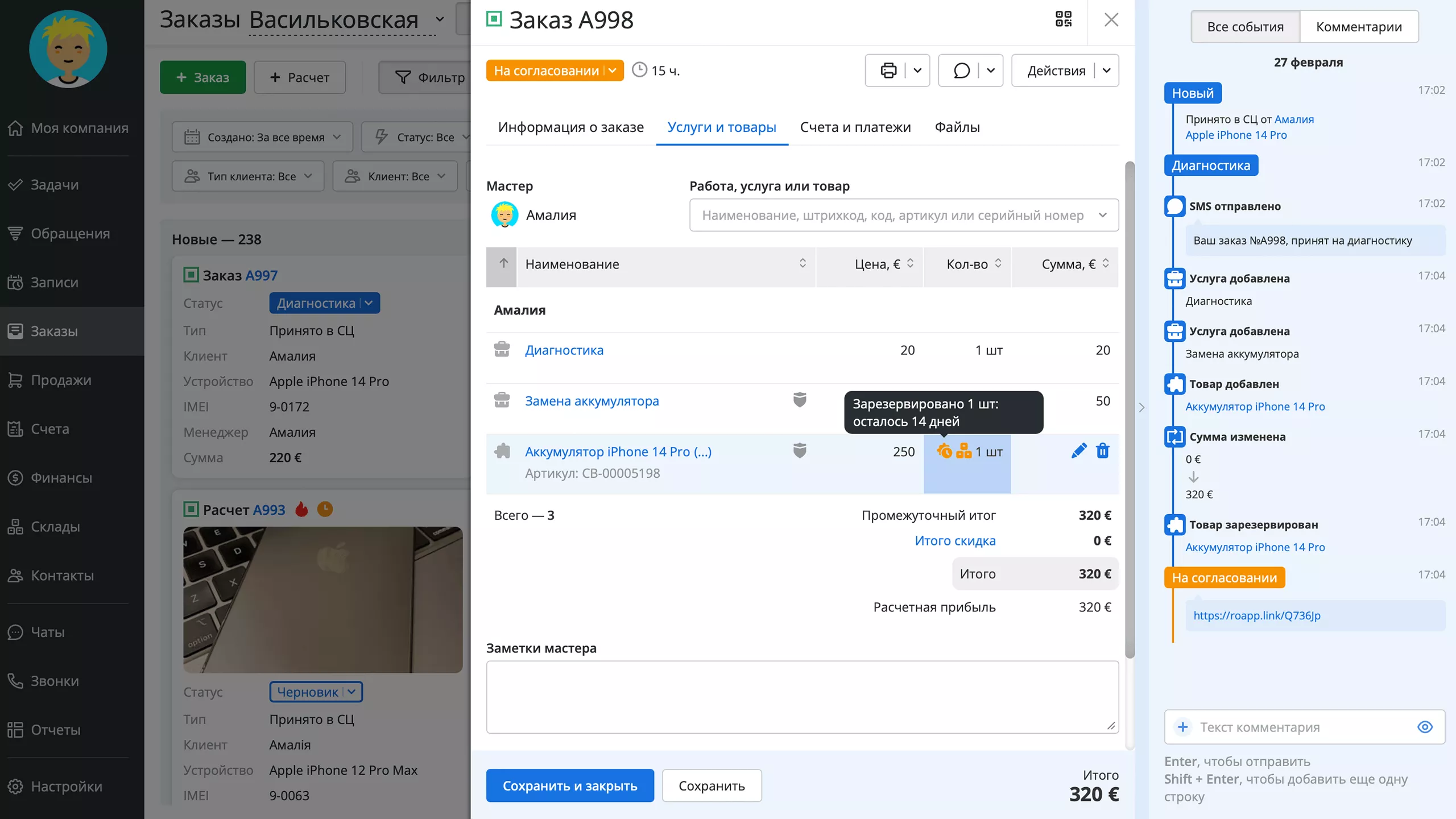1456x819 pixels.
Task: Switch timeline to Комментарии
Action: click(x=1359, y=27)
